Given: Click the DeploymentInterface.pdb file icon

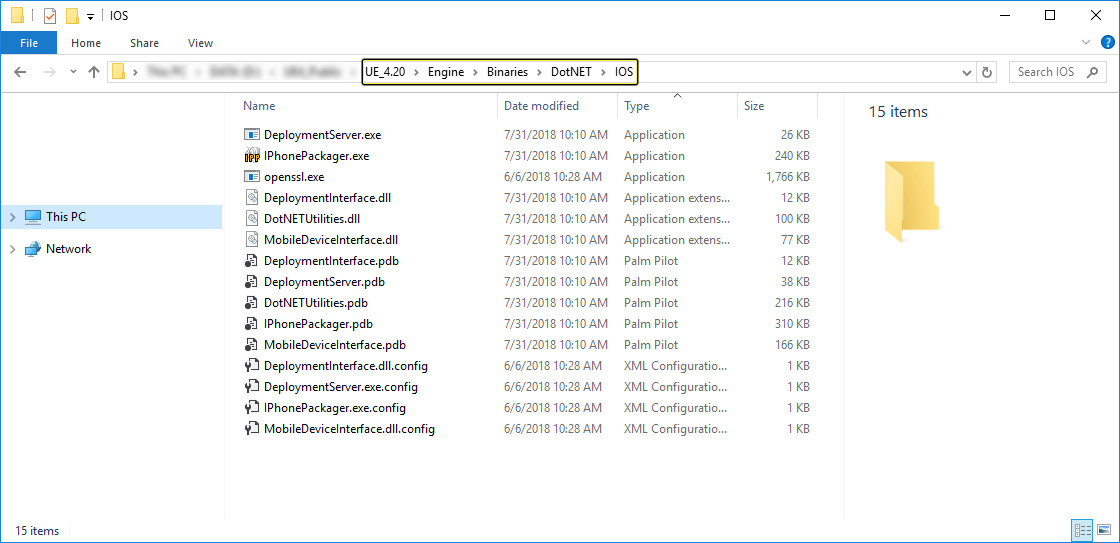Looking at the screenshot, I should coord(251,261).
